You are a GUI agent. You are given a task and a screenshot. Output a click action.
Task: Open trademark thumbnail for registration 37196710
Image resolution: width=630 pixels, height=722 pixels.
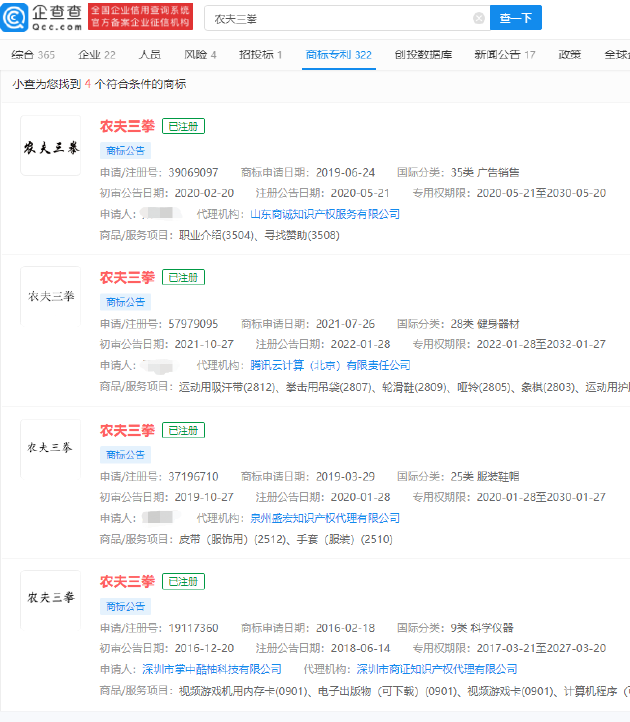point(51,448)
